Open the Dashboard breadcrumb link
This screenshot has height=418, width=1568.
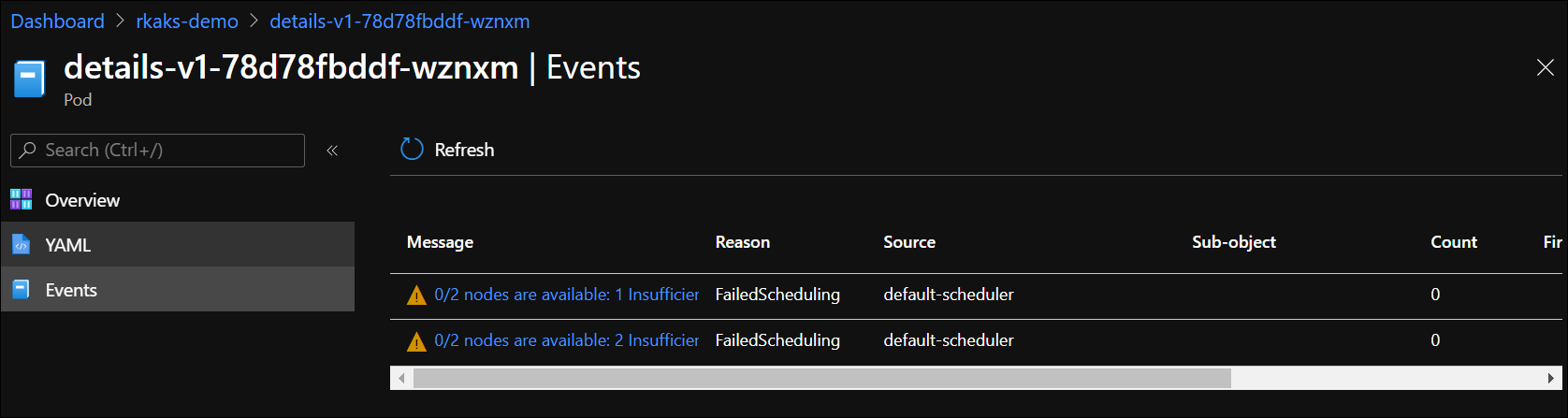pyautogui.click(x=57, y=21)
